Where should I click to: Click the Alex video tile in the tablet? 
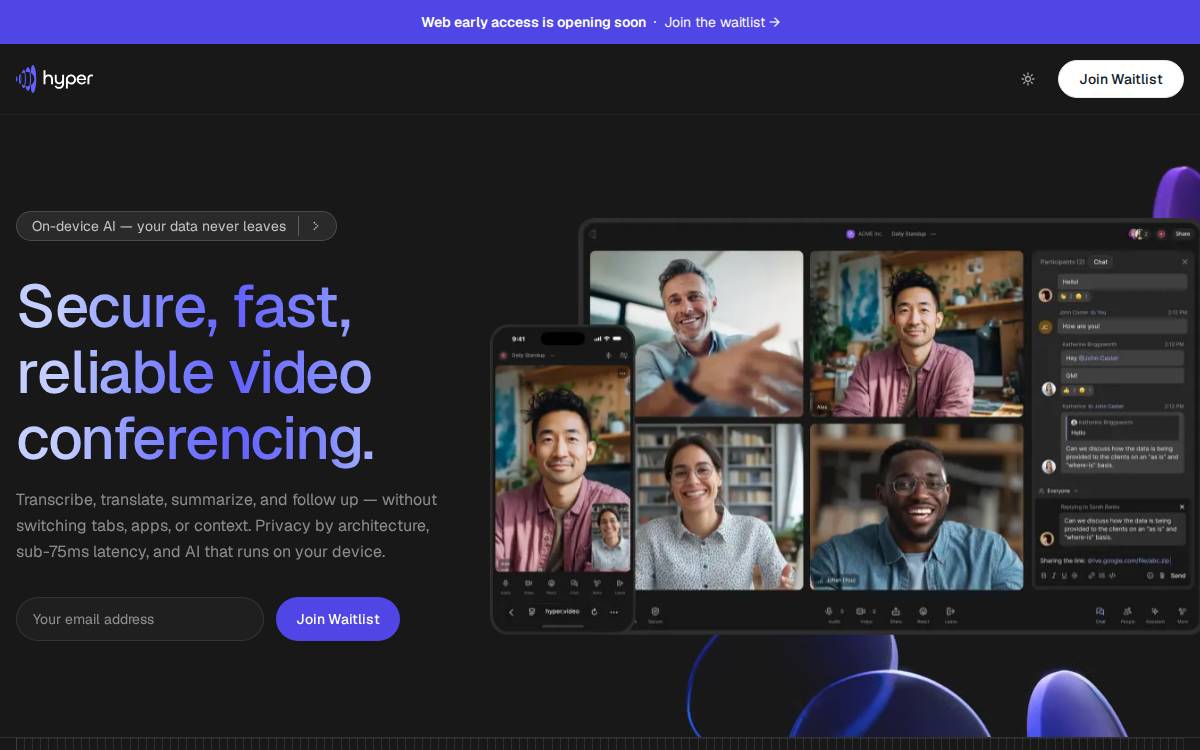click(917, 333)
